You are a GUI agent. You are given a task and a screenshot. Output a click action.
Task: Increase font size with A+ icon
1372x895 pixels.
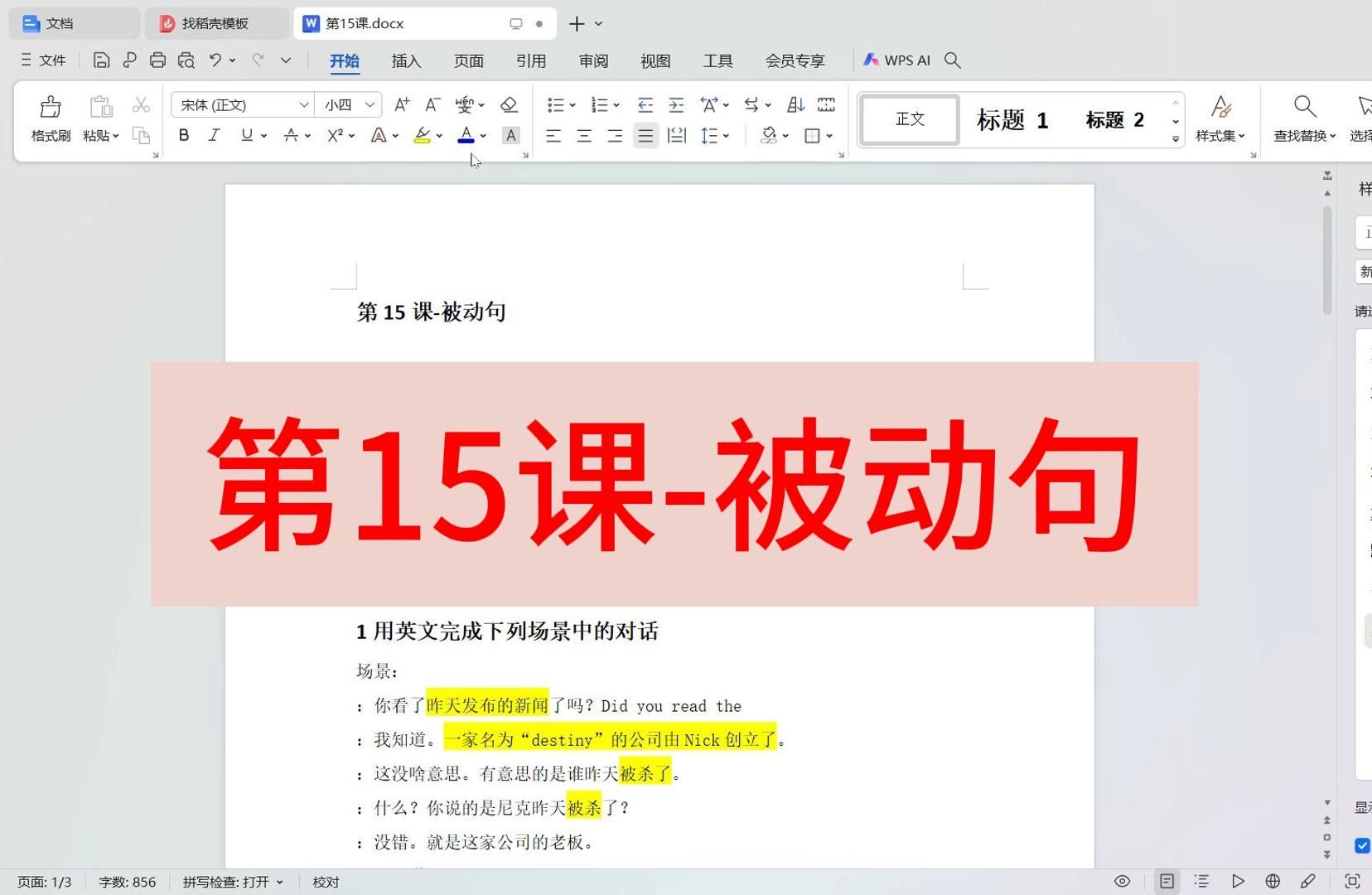(x=402, y=104)
